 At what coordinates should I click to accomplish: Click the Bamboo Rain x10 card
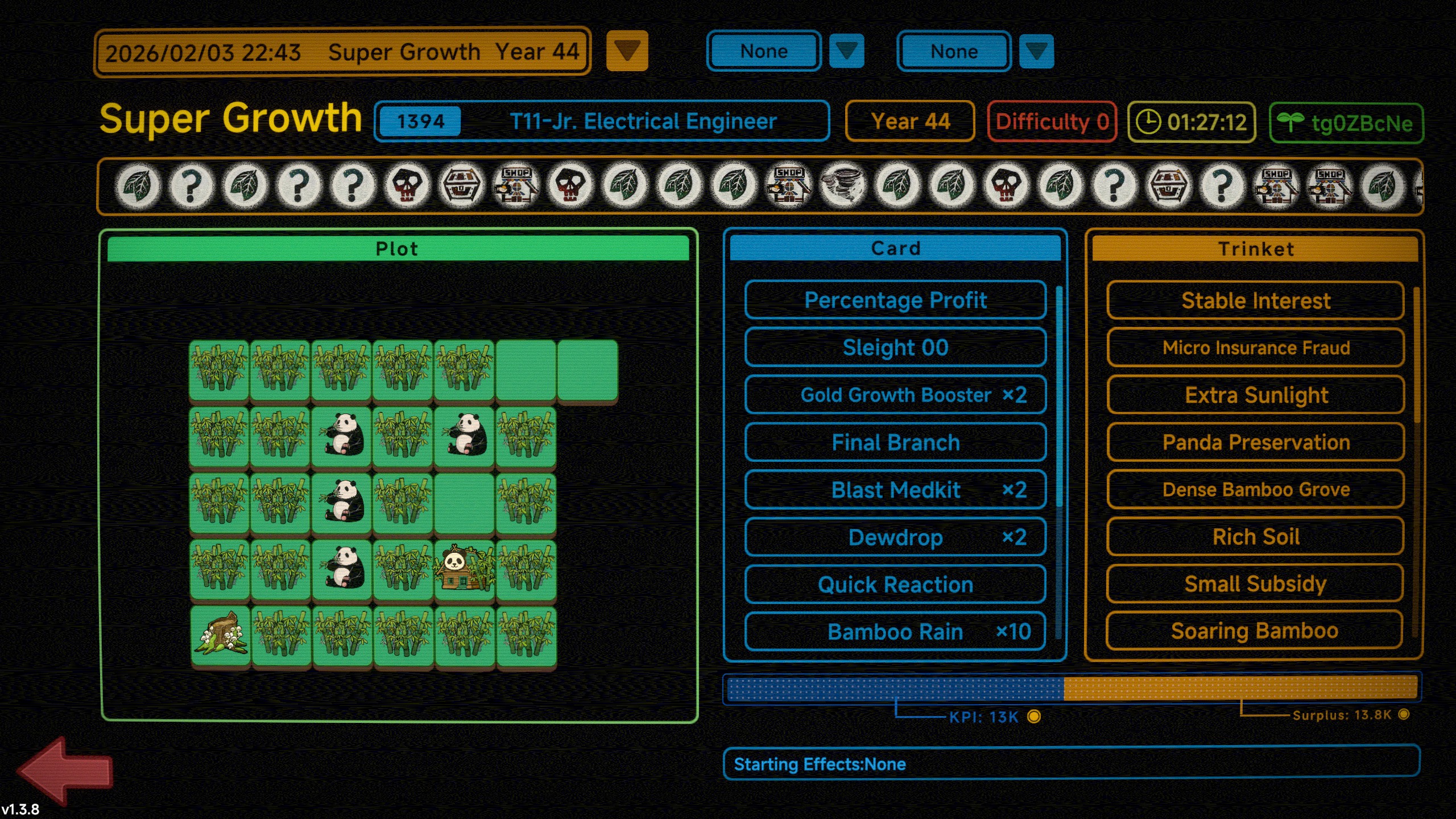[x=895, y=631]
